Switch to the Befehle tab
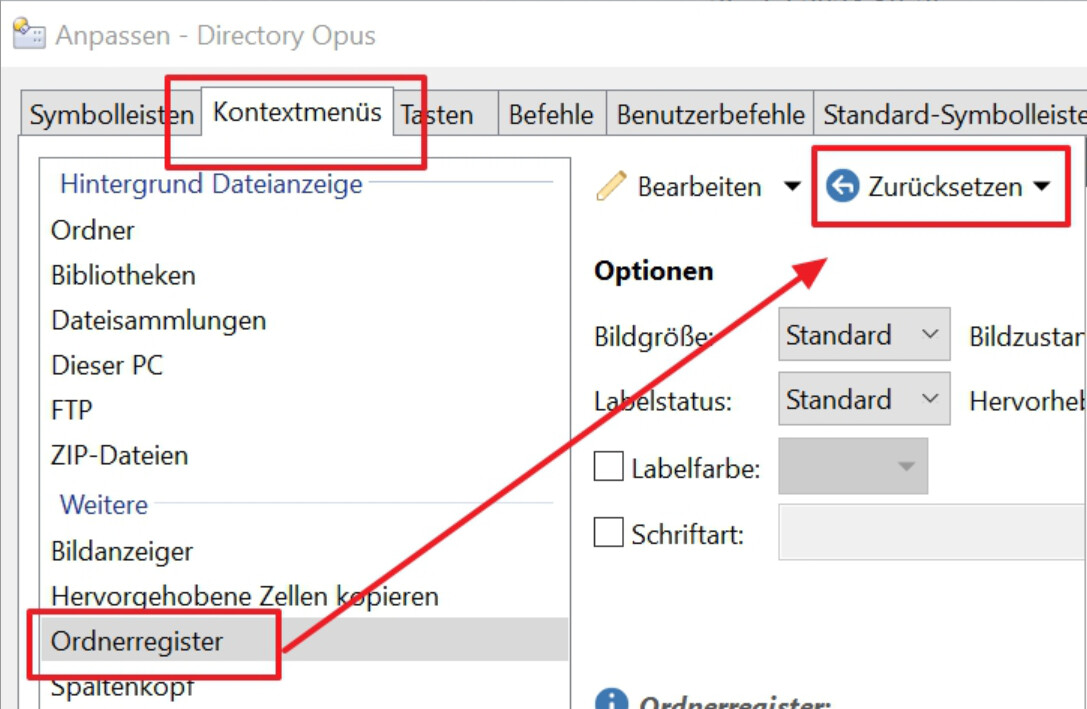The height and width of the screenshot is (709, 1087). (x=552, y=114)
